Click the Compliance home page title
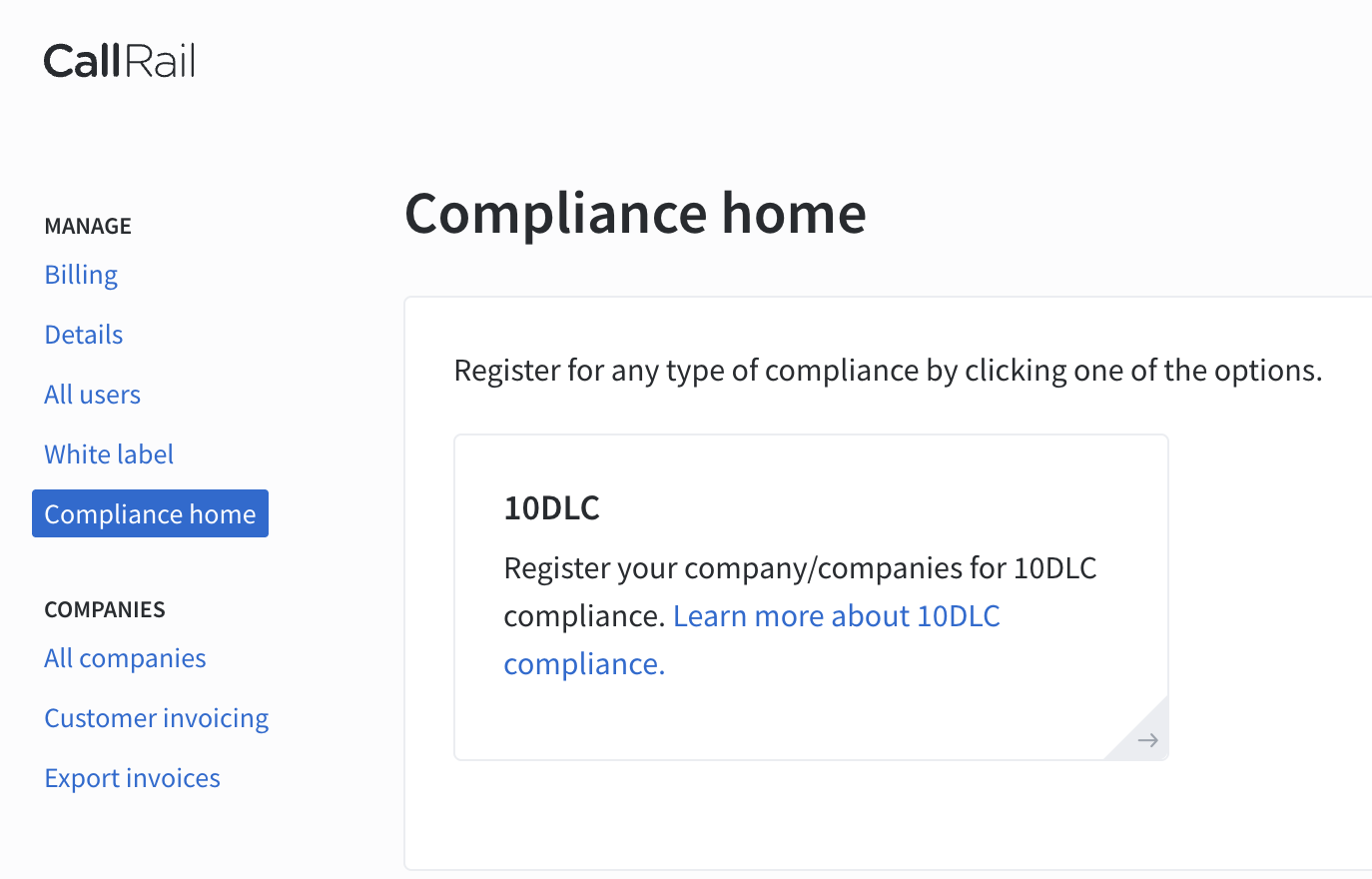 (635, 213)
